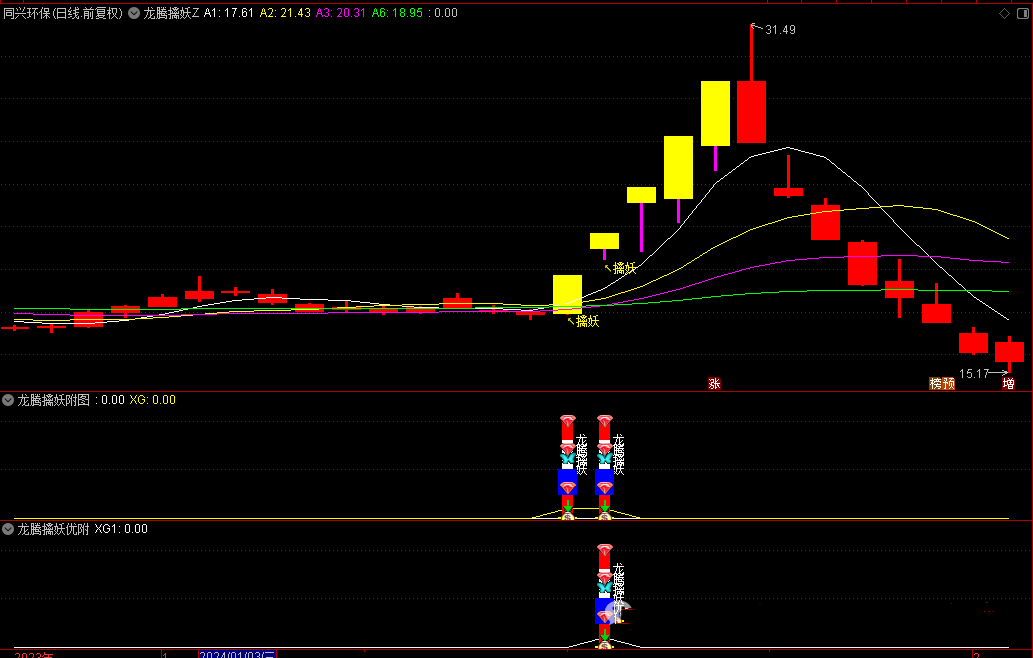The image size is (1033, 658).
Task: Open the 龙腾擒妖优附 indicator dropdown arrow
Action: tap(8, 529)
